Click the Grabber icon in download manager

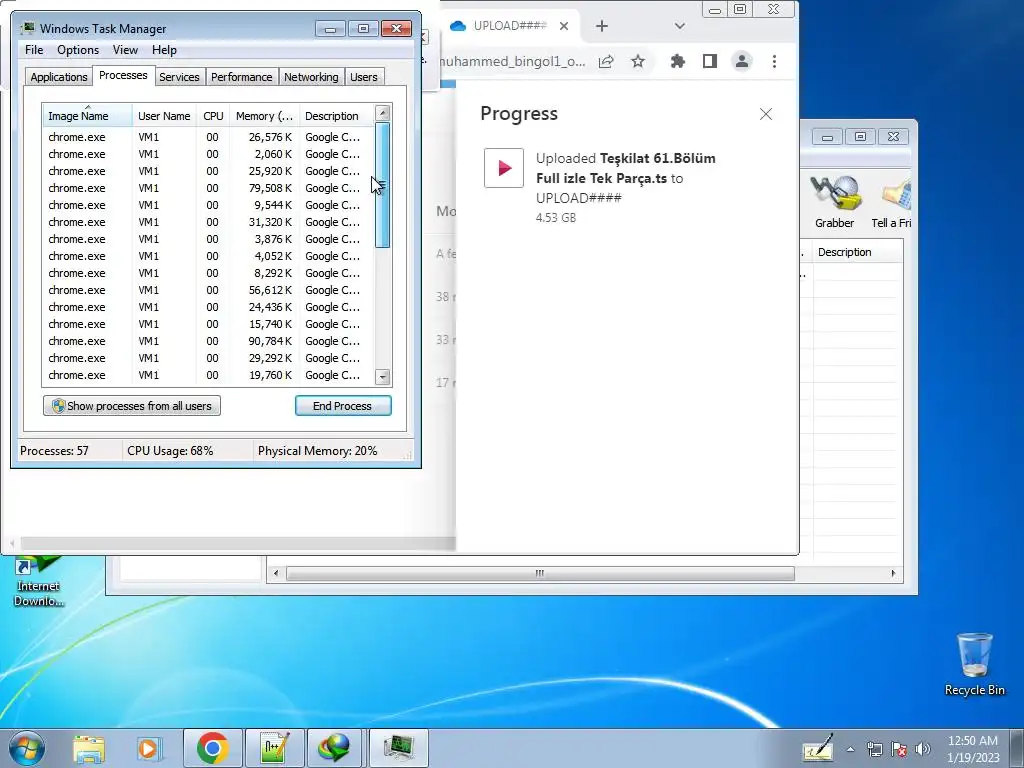tap(834, 202)
